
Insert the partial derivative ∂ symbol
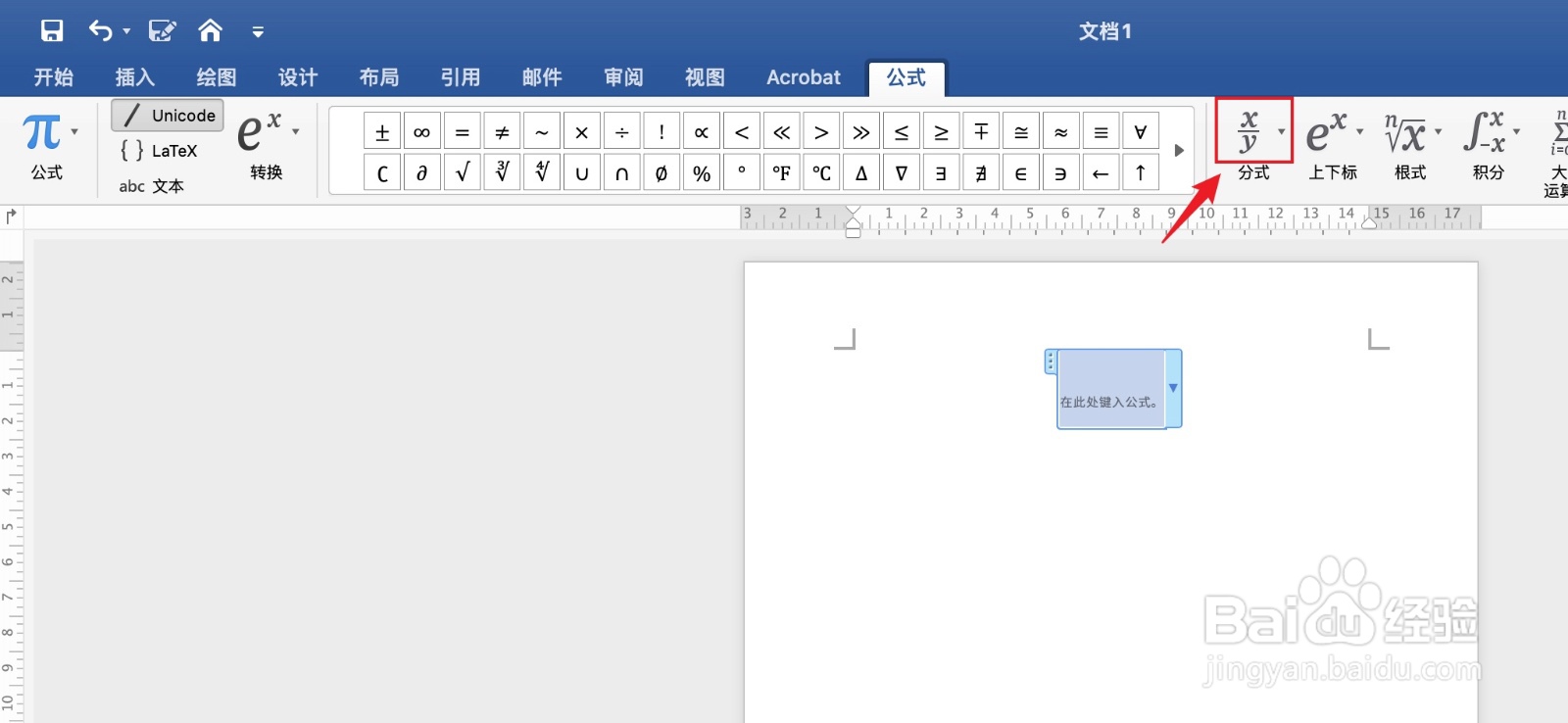(422, 172)
